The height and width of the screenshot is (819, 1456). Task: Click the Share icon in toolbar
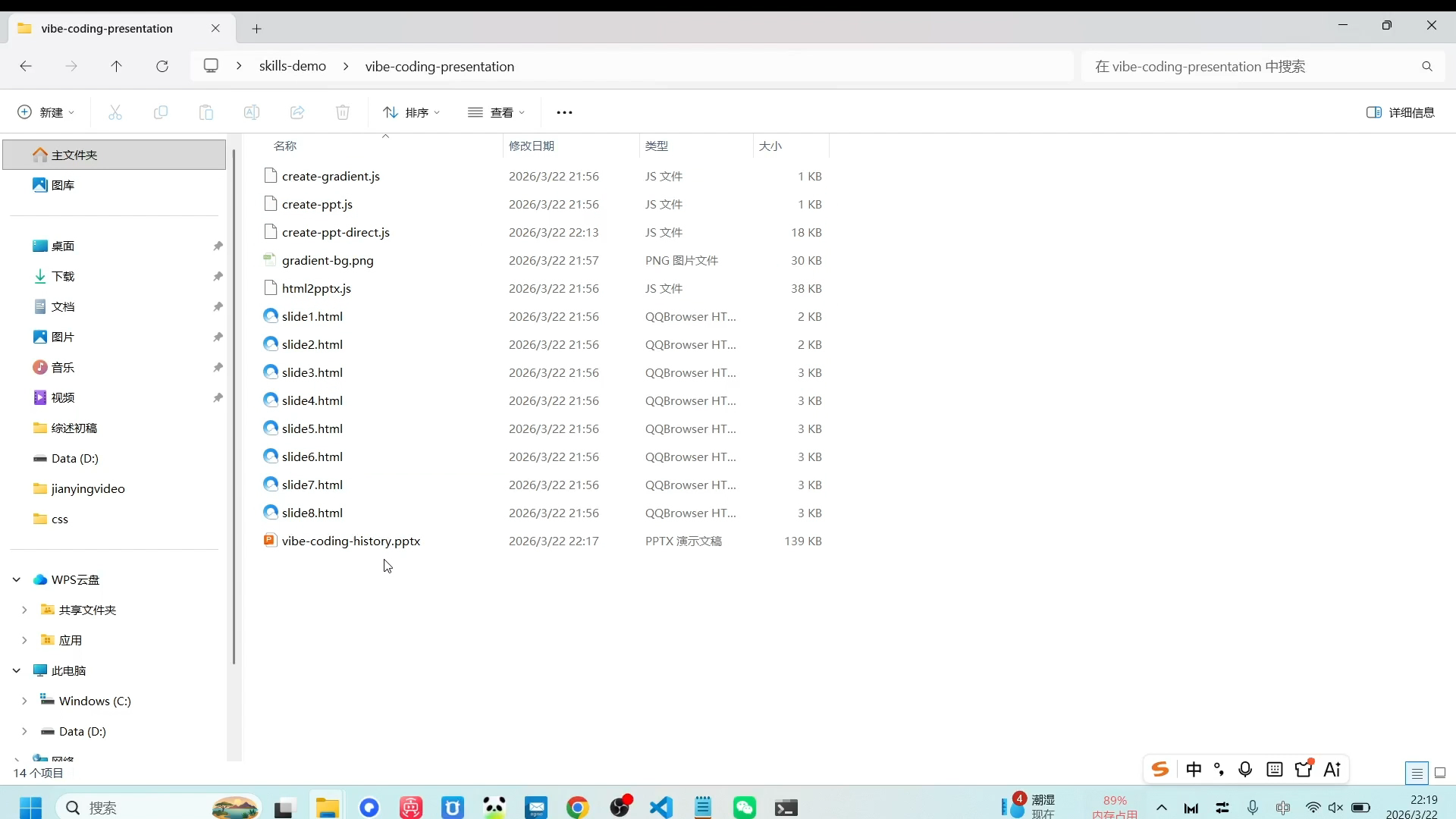pyautogui.click(x=297, y=112)
